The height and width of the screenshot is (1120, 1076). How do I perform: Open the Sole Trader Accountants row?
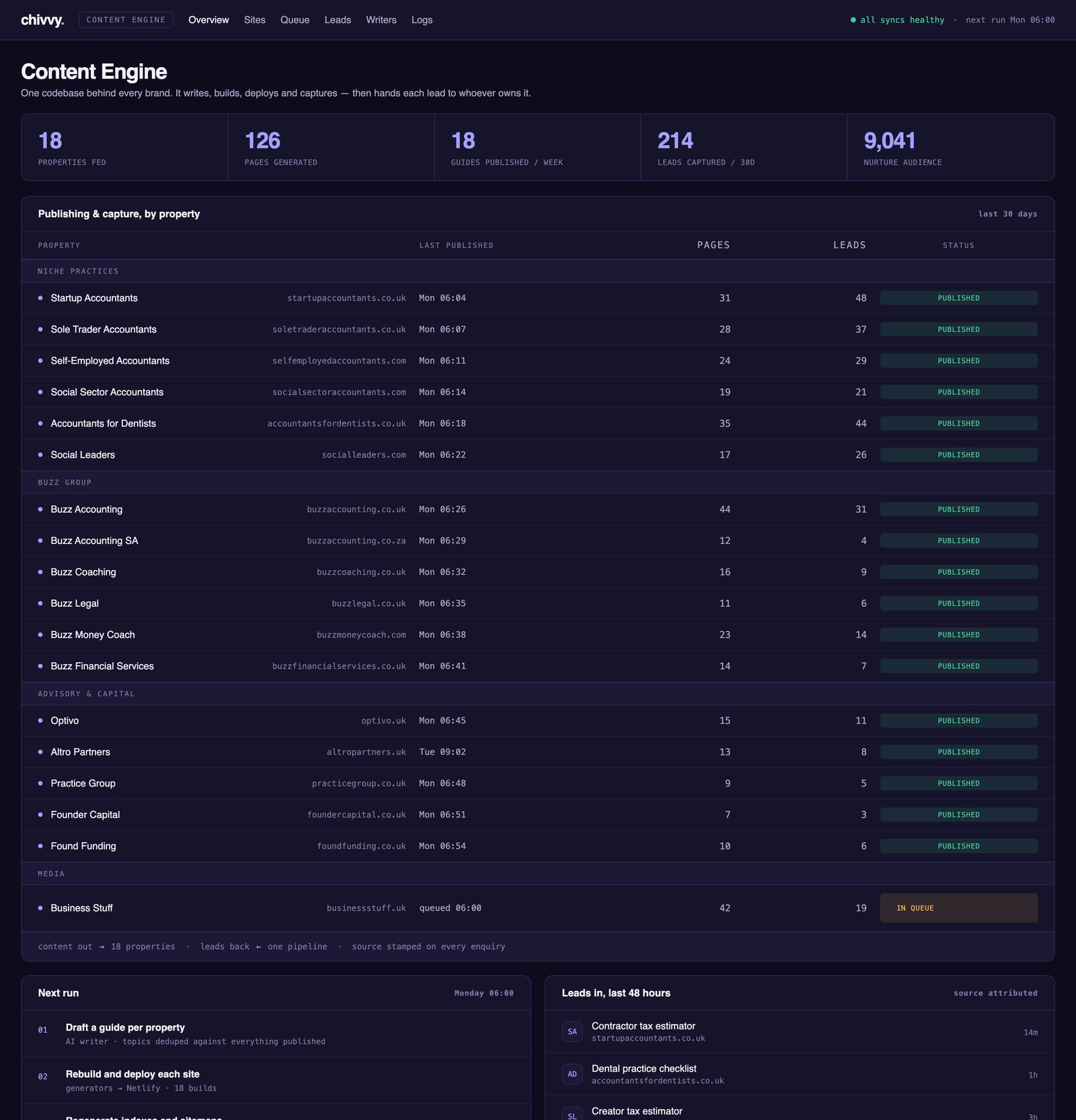point(538,329)
